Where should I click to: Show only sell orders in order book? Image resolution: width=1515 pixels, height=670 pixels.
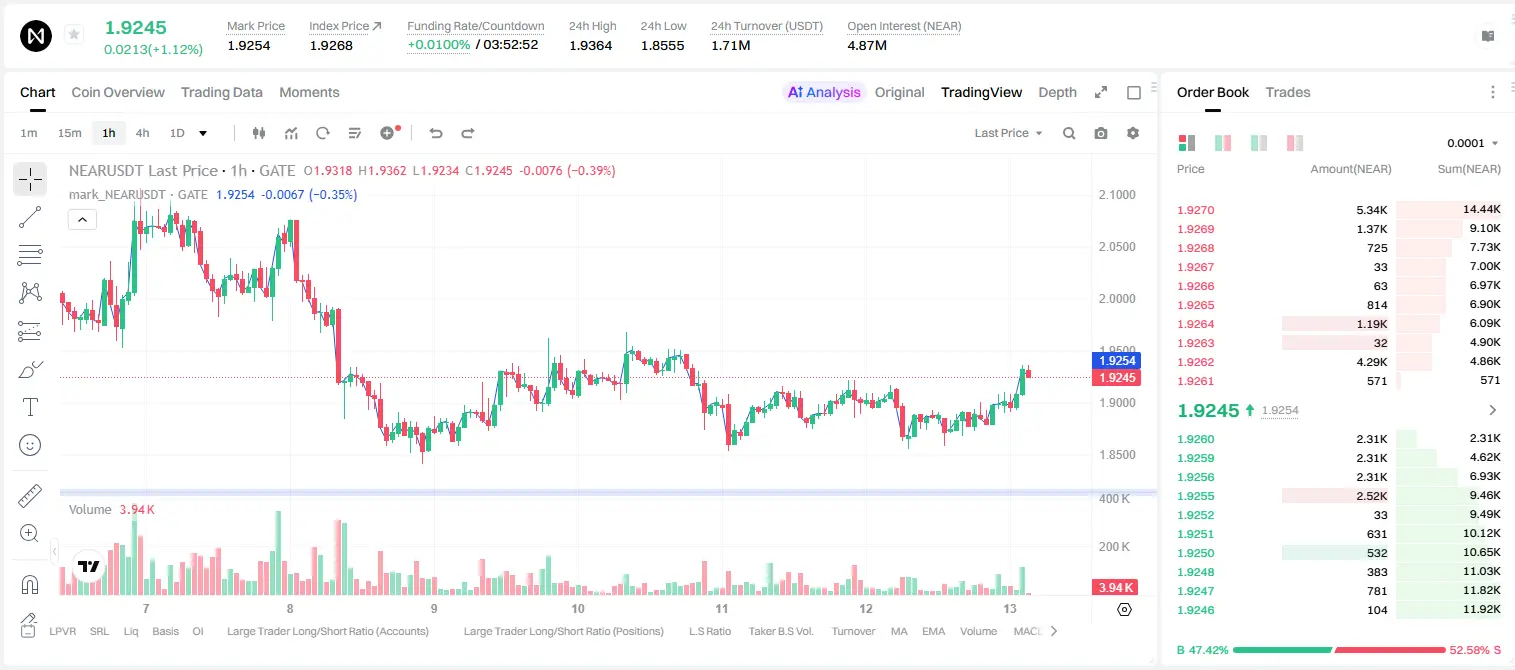point(1295,143)
